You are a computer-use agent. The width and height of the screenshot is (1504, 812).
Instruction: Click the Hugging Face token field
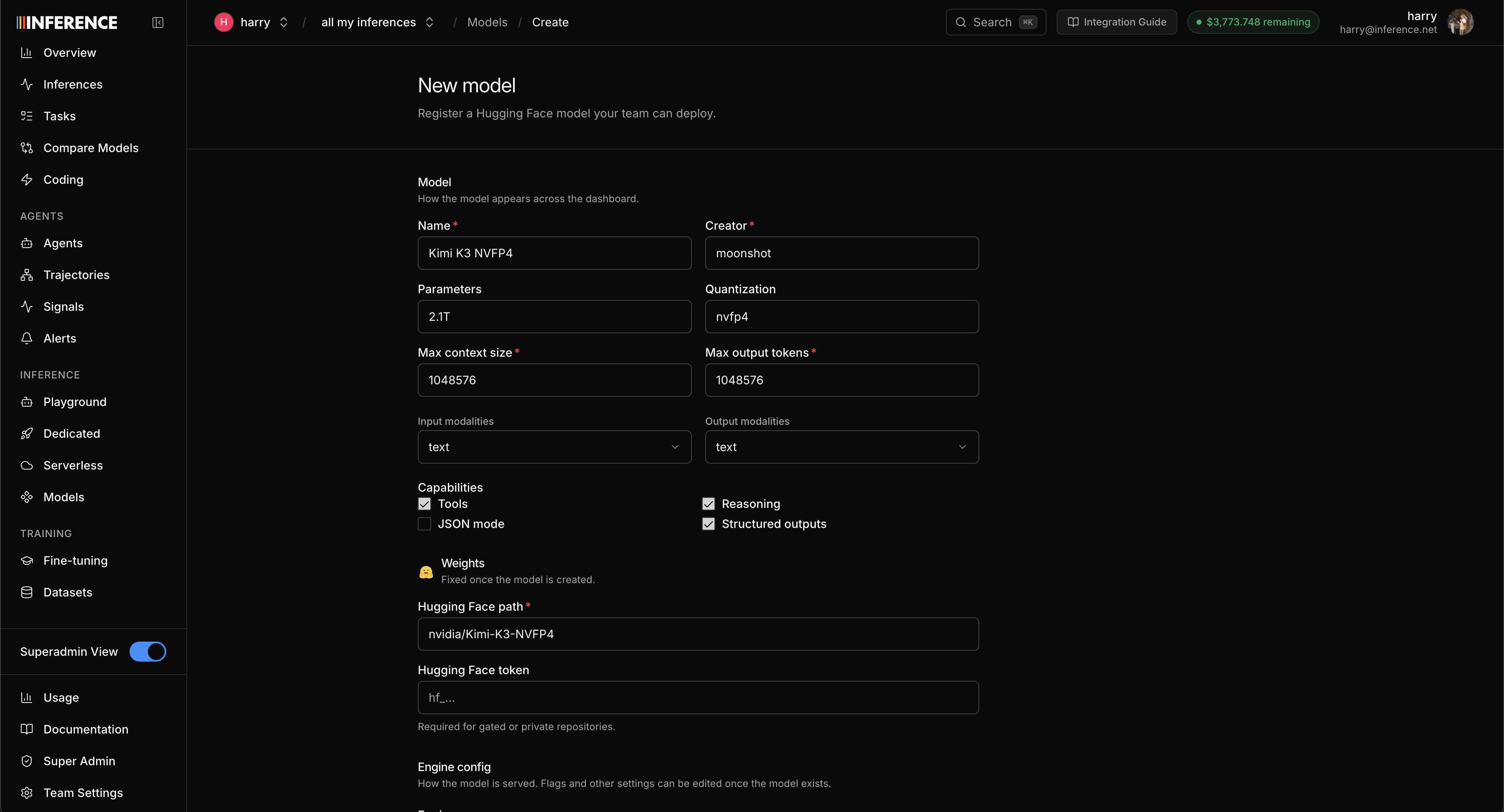tap(698, 697)
